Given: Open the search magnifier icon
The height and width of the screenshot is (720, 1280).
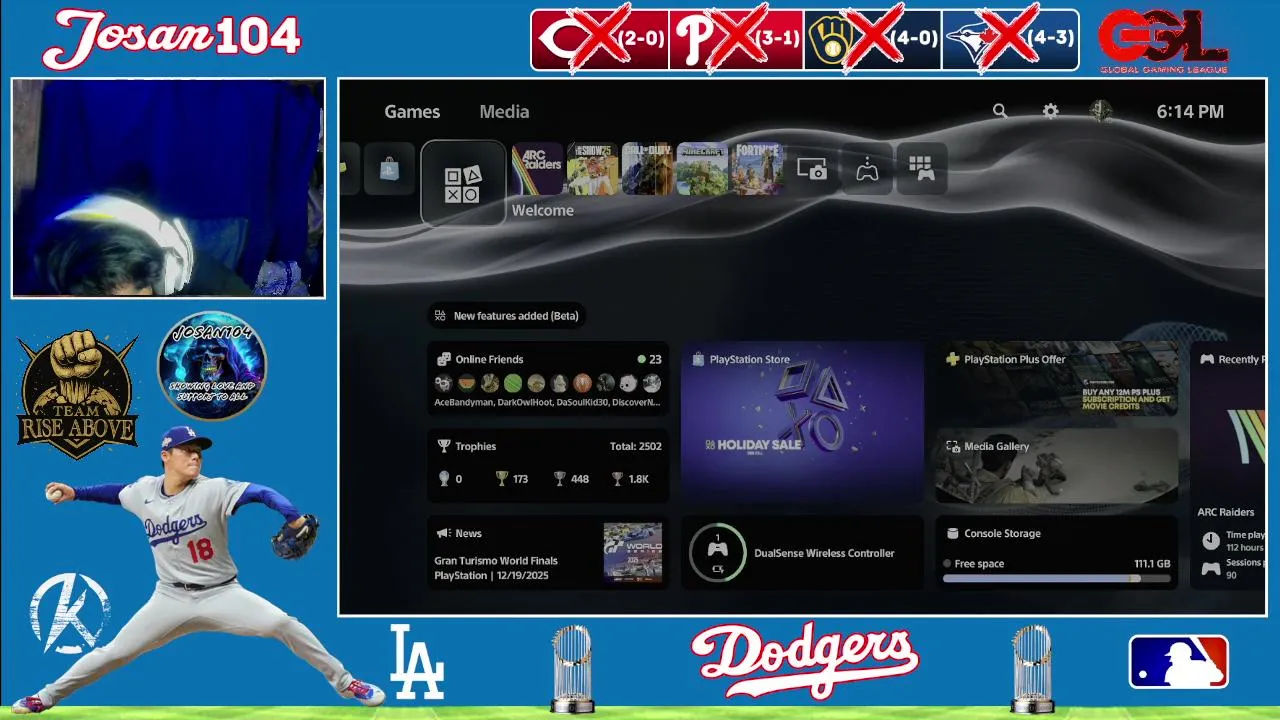Looking at the screenshot, I should coord(1000,111).
